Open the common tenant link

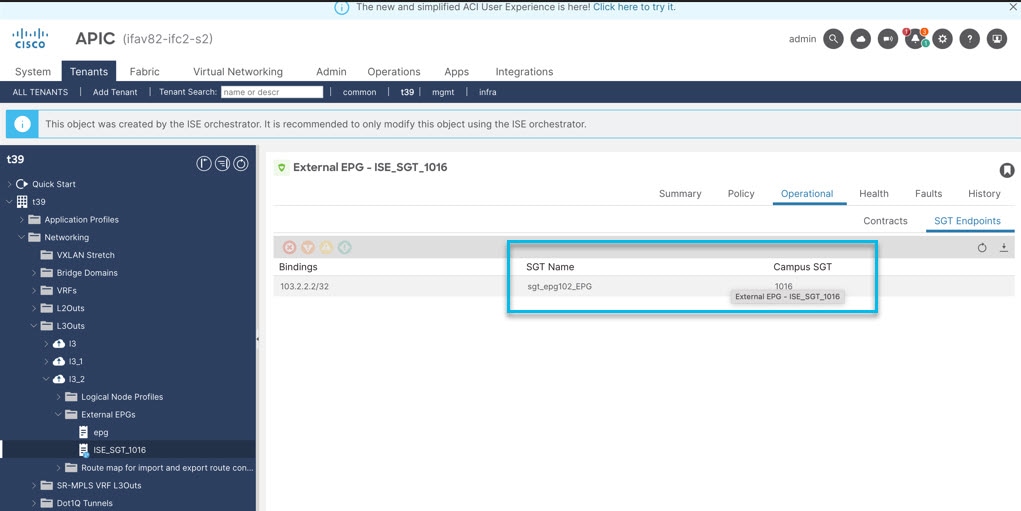pos(359,92)
